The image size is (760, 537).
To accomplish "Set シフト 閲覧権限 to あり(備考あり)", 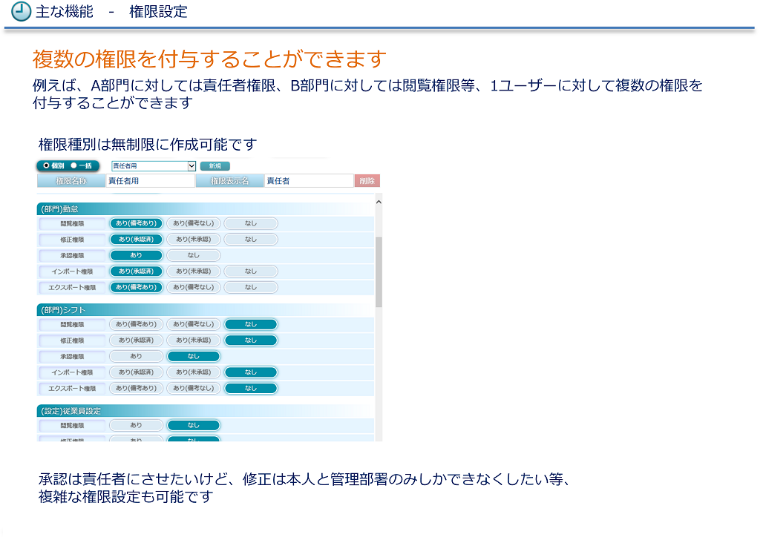I will [135, 324].
